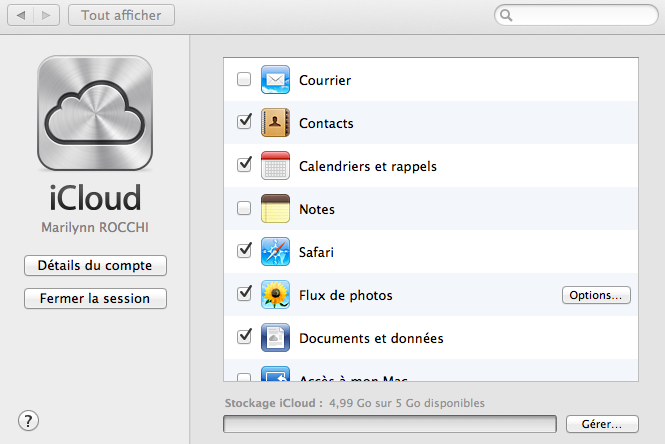Click the Notes notepad icon

click(275, 209)
